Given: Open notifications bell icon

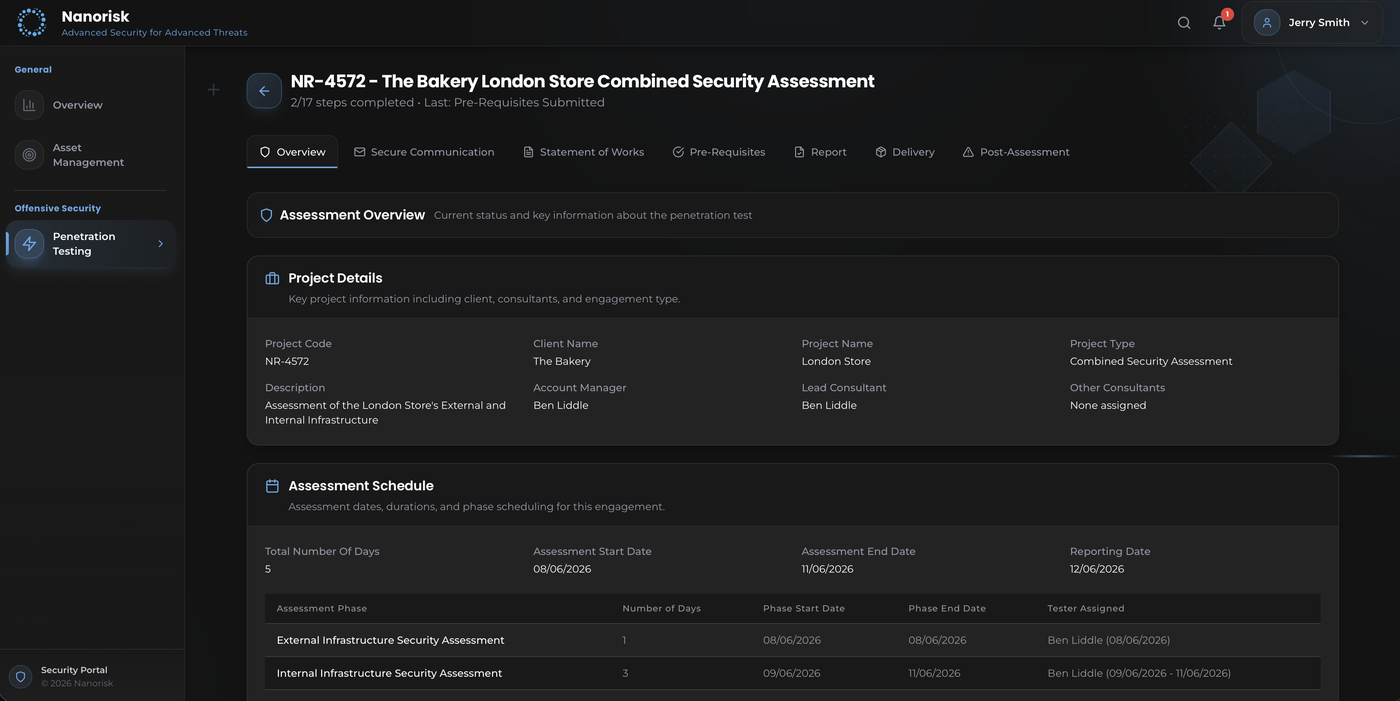Looking at the screenshot, I should click(1219, 23).
